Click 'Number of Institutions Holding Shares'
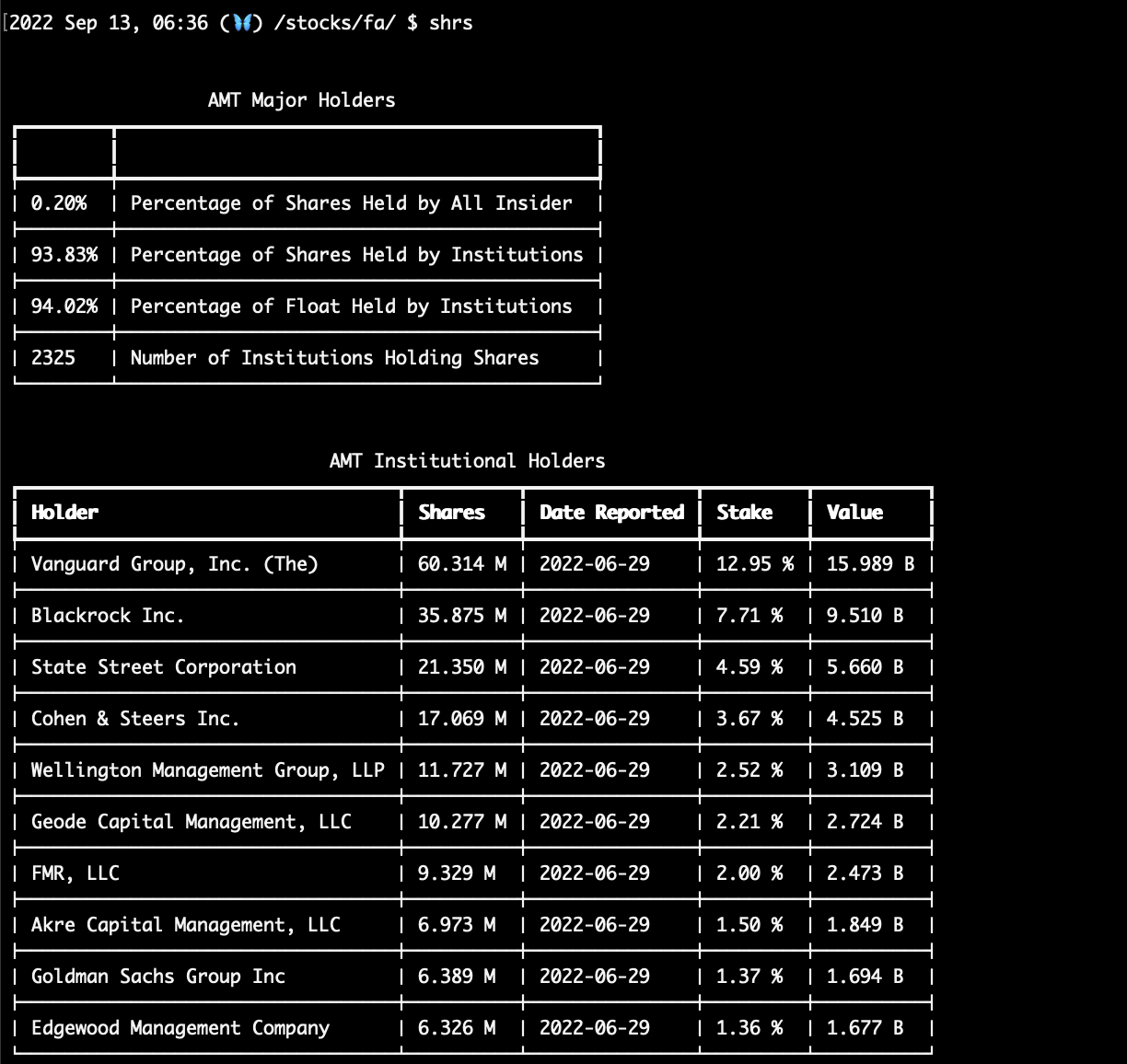The width and height of the screenshot is (1127, 1064). tap(335, 358)
